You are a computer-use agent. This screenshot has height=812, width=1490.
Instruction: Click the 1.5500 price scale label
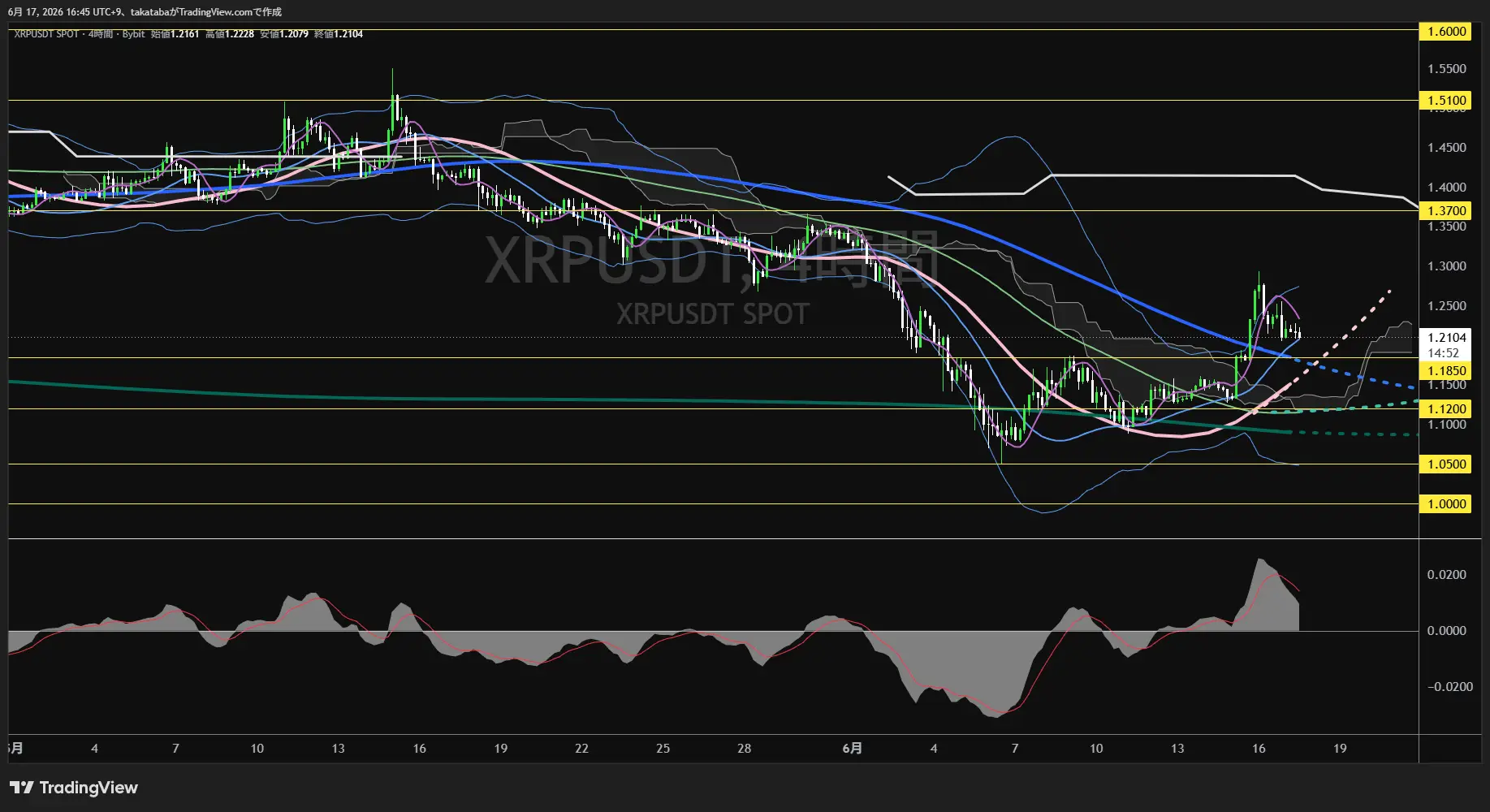(1447, 69)
